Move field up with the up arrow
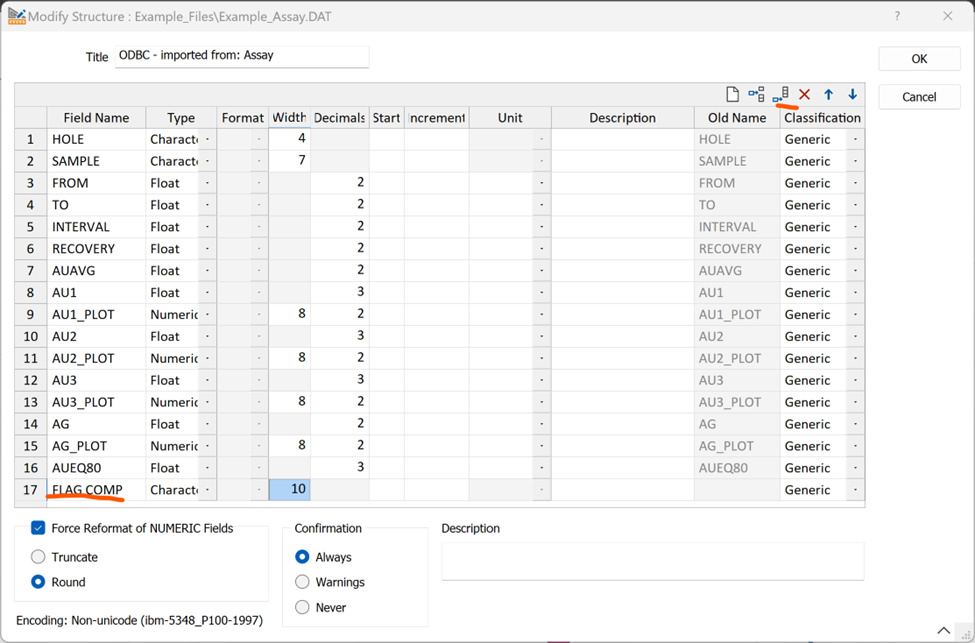Screen dimensions: 975x643 coord(828,94)
